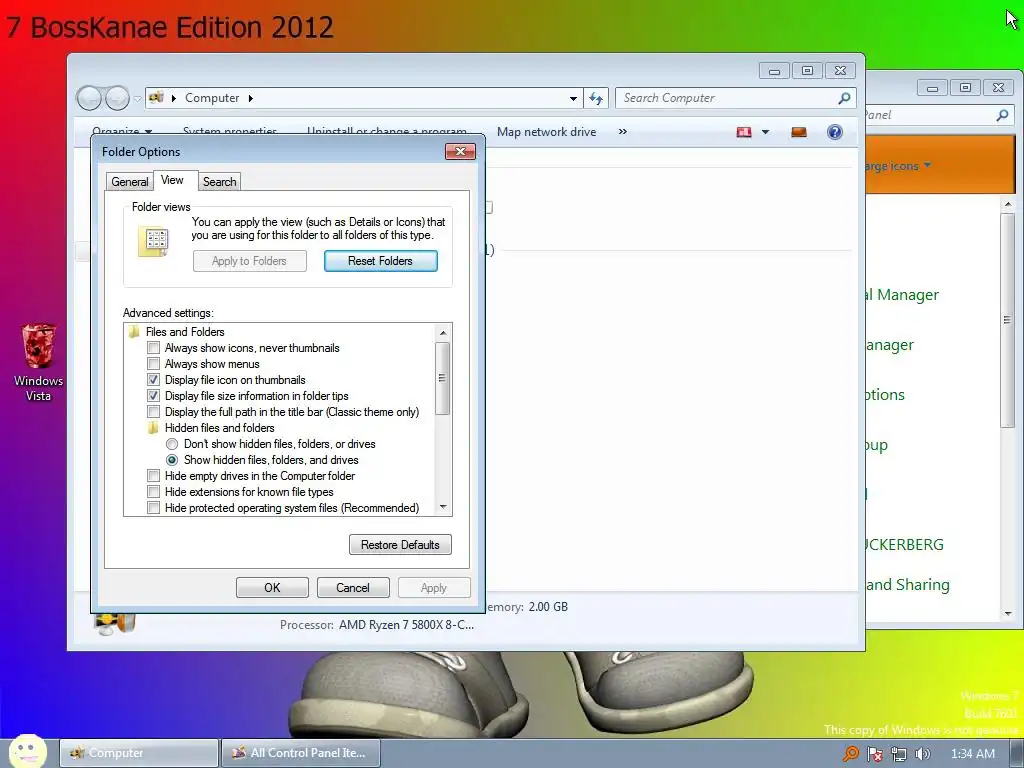
Task: Switch to the Computer taskbar button
Action: coord(139,753)
